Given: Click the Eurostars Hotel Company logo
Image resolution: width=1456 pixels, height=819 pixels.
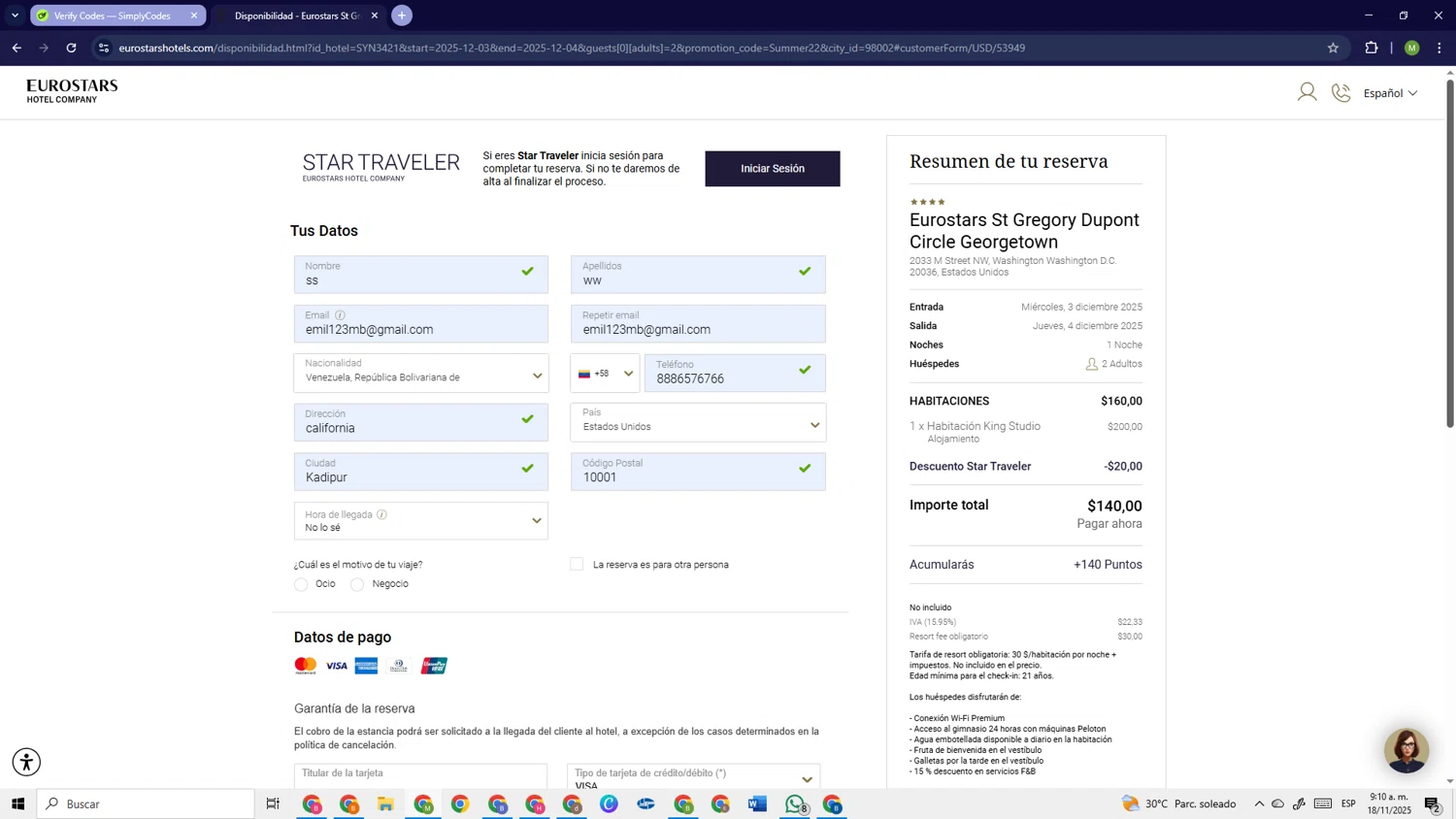Looking at the screenshot, I should 72,91.
